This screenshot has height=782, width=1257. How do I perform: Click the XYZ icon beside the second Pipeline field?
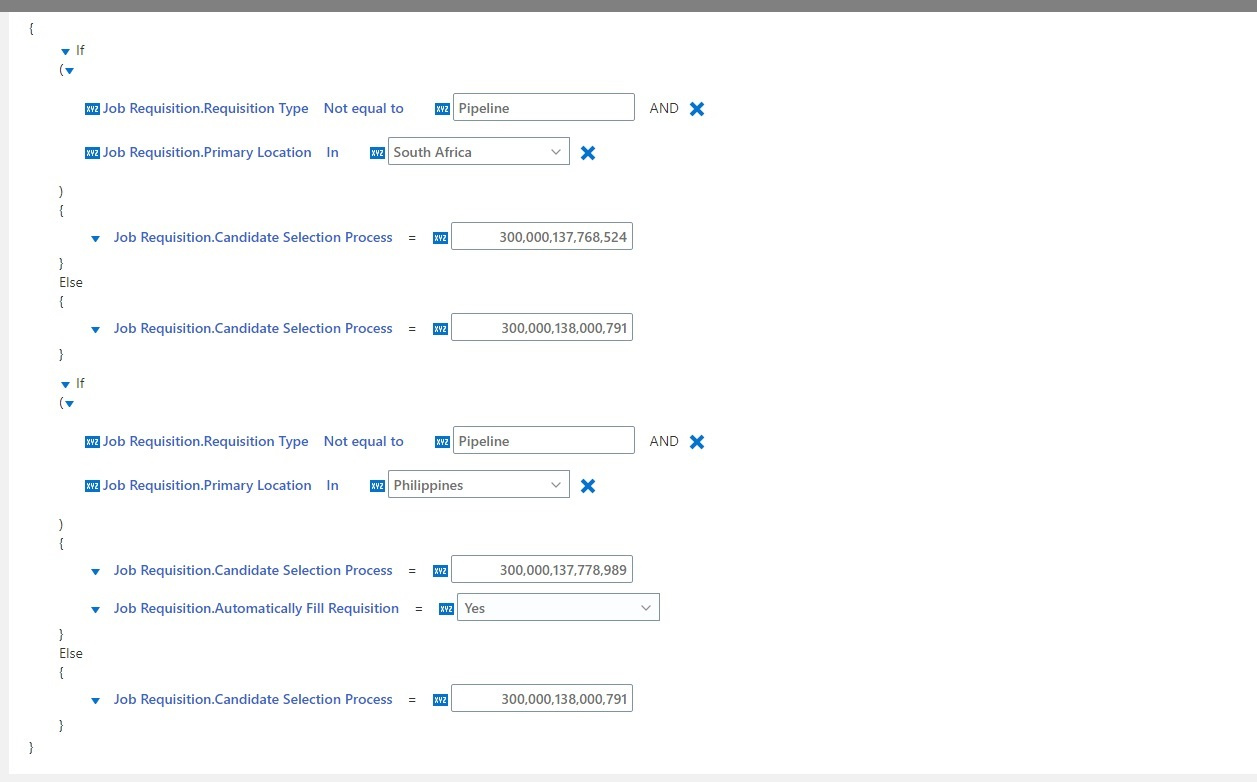(x=441, y=440)
